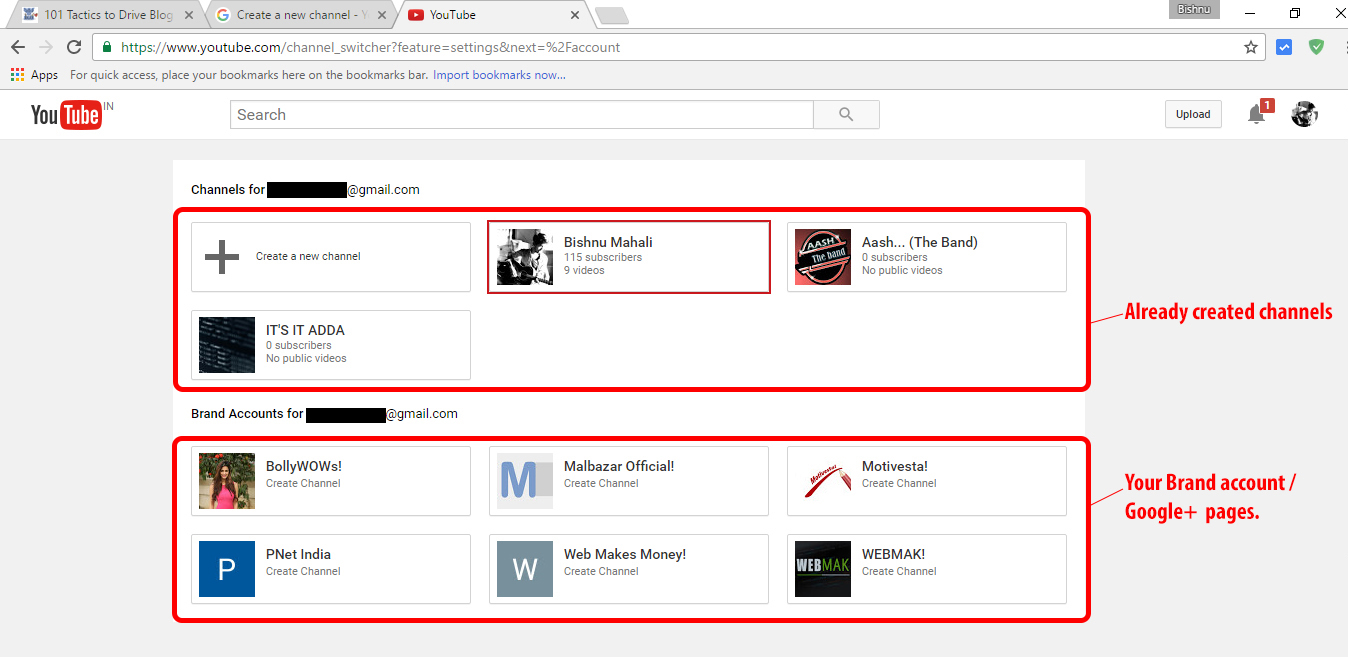Click BollyWOWs! profile picture
The height and width of the screenshot is (657, 1348).
pos(227,481)
